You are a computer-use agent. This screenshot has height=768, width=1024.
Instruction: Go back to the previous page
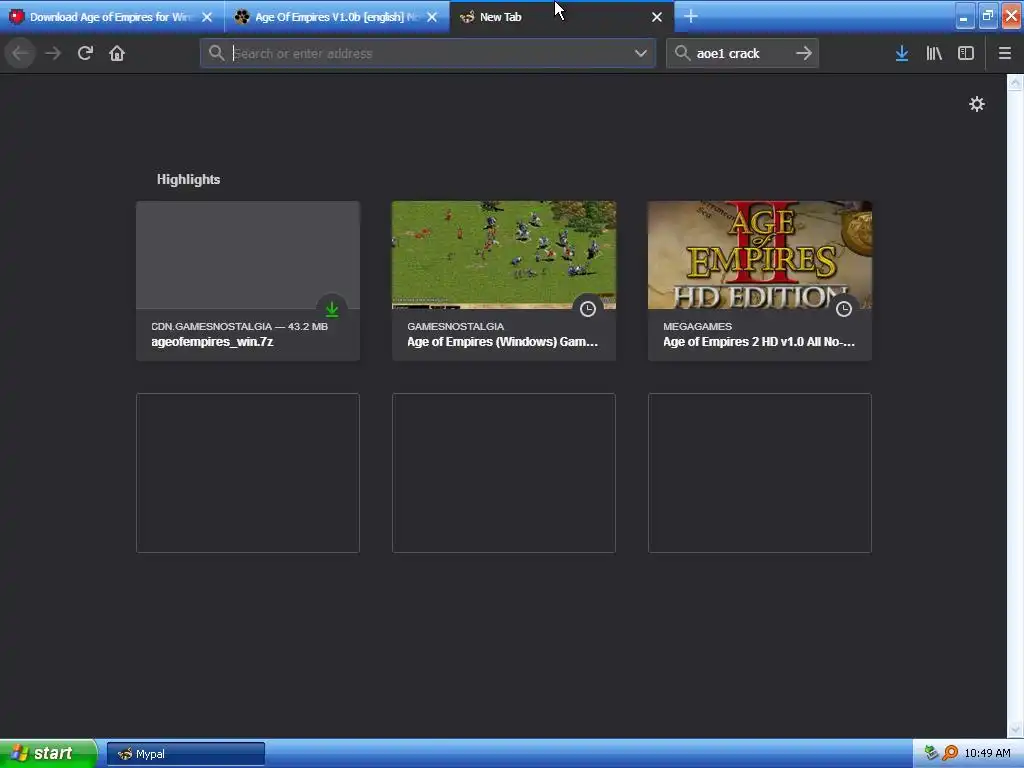pos(20,53)
